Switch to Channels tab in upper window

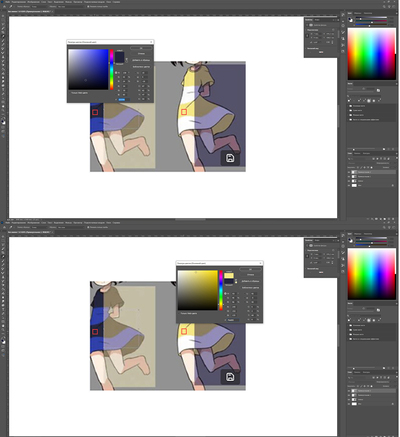[x=357, y=153]
